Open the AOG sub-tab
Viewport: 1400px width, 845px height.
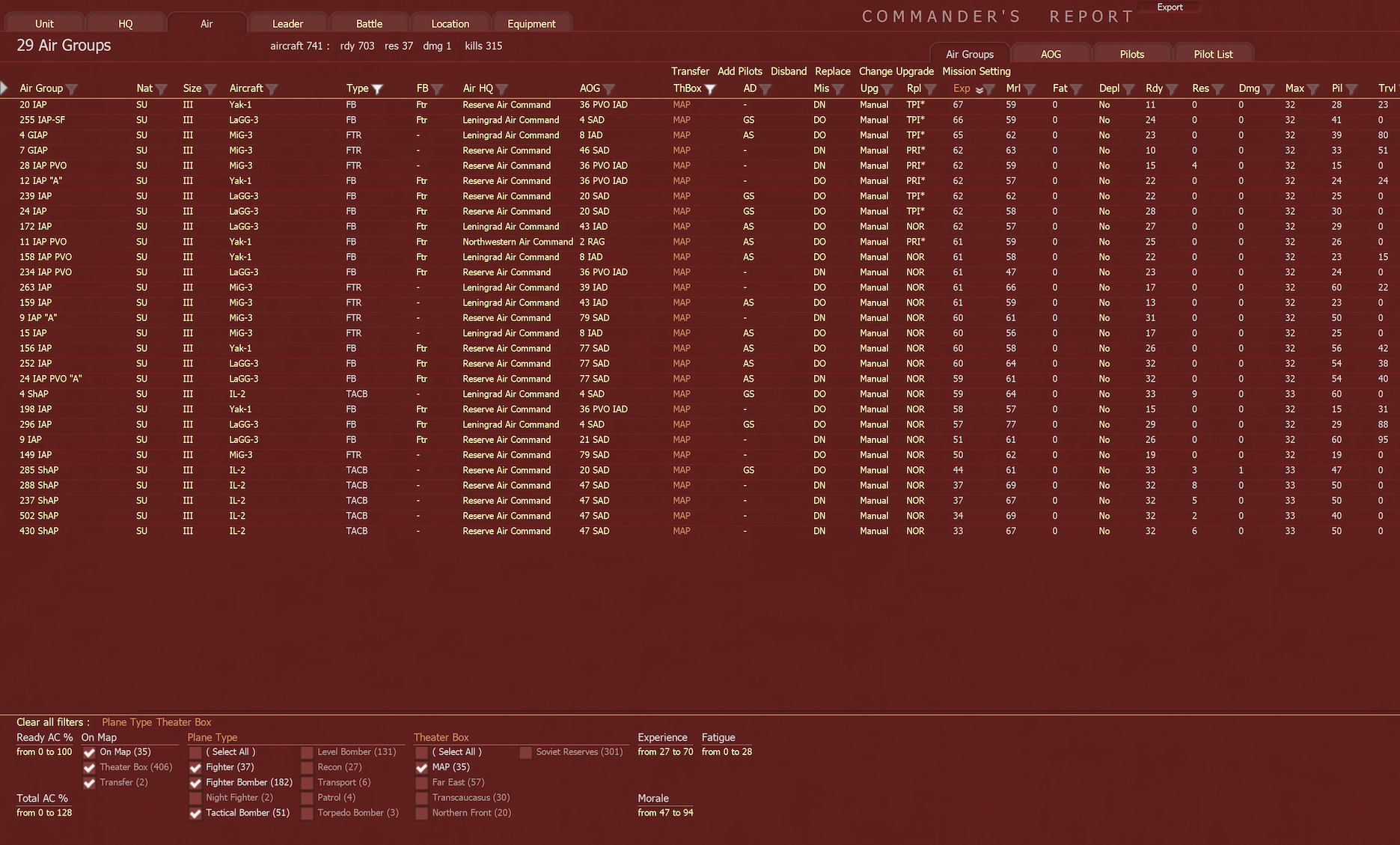click(1051, 54)
